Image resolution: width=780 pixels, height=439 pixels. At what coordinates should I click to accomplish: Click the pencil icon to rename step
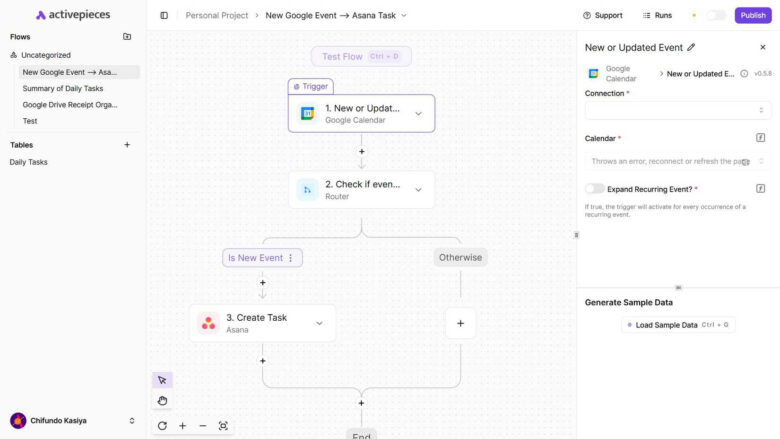click(691, 47)
